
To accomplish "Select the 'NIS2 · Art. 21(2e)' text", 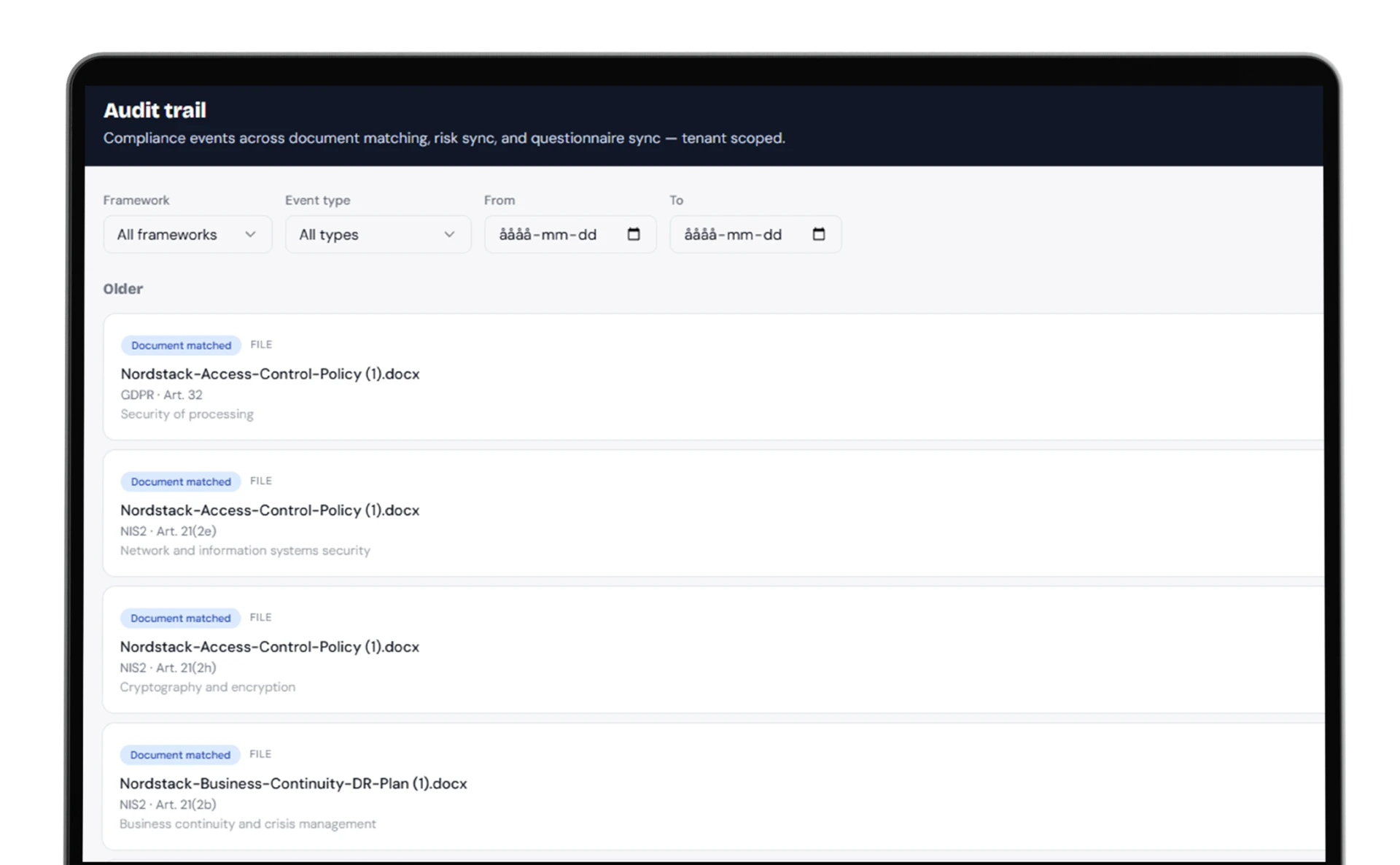I will coord(168,531).
